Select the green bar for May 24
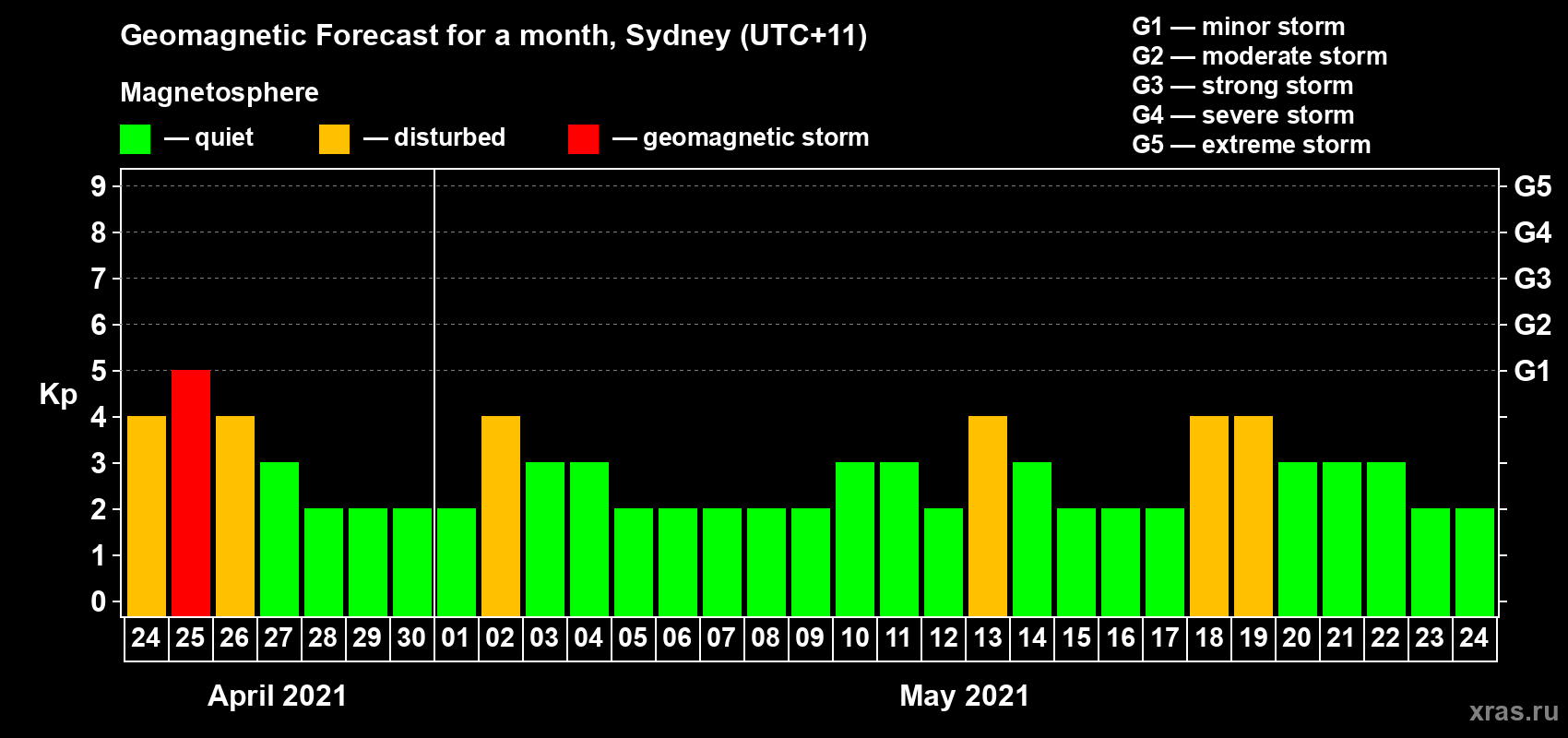Screen dimensions: 1568x738 1475,563
